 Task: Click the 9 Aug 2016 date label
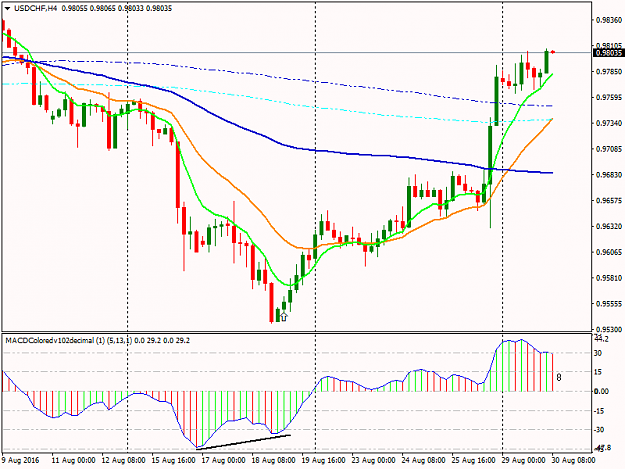tap(20, 460)
